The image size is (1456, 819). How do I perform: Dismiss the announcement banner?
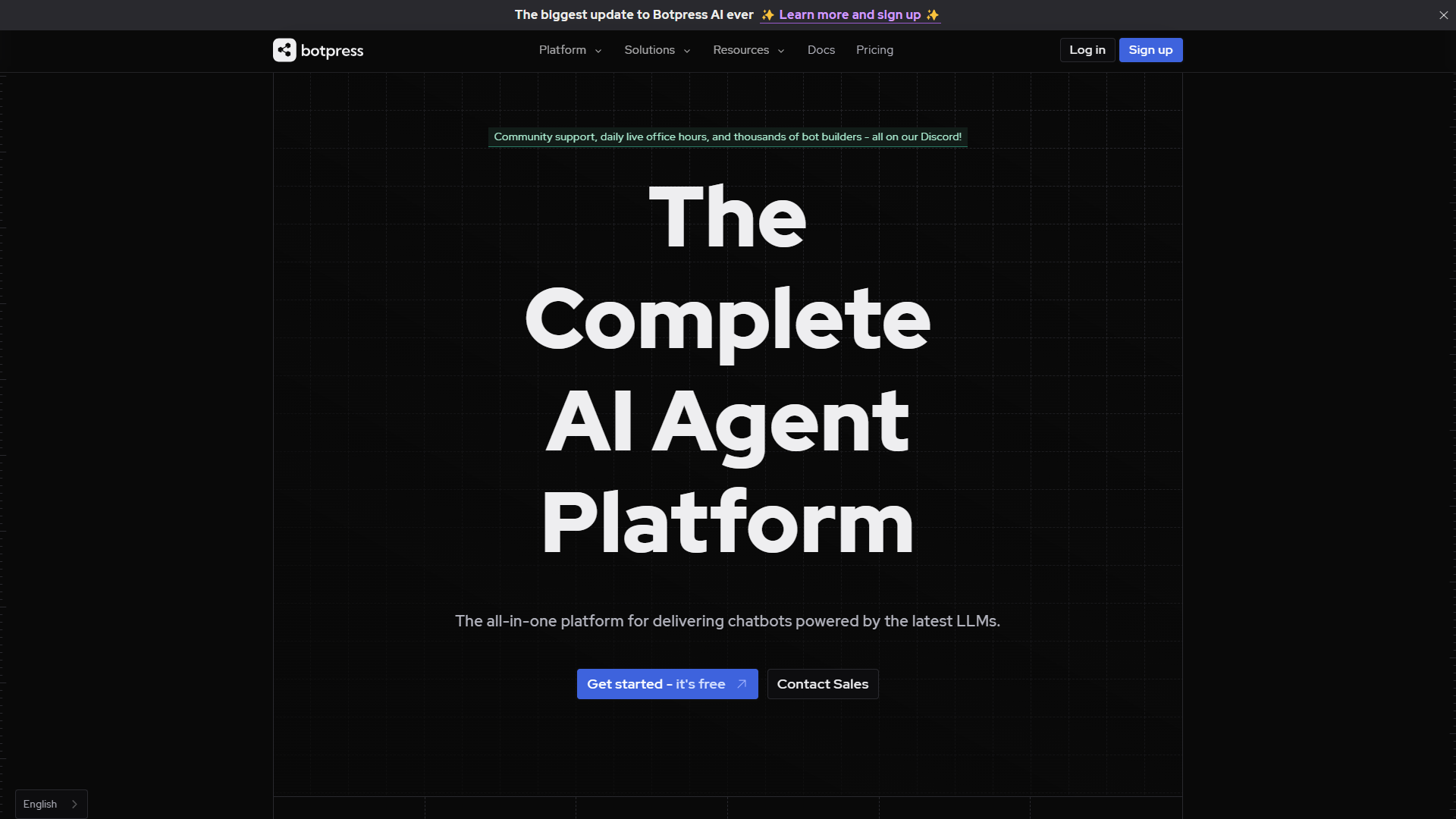(x=1444, y=14)
